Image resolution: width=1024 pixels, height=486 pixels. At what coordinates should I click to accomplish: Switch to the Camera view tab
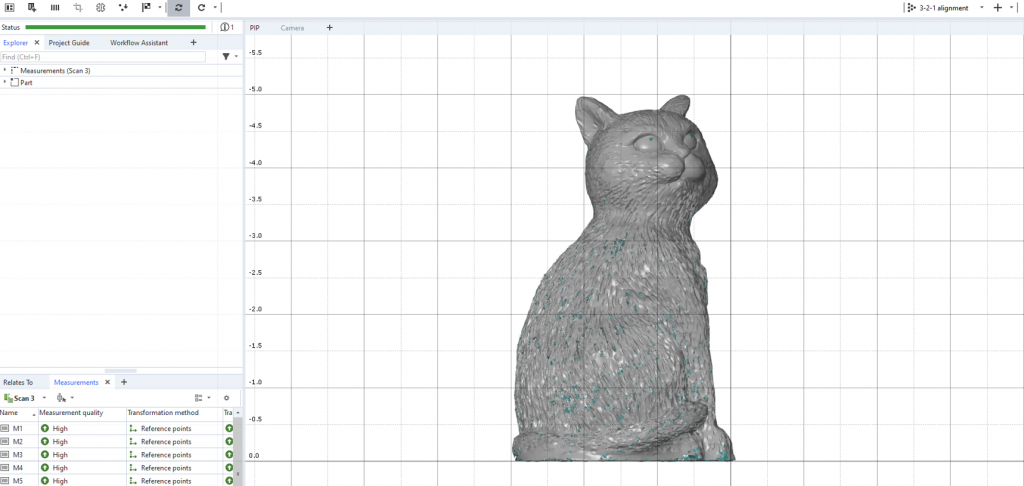coord(293,27)
